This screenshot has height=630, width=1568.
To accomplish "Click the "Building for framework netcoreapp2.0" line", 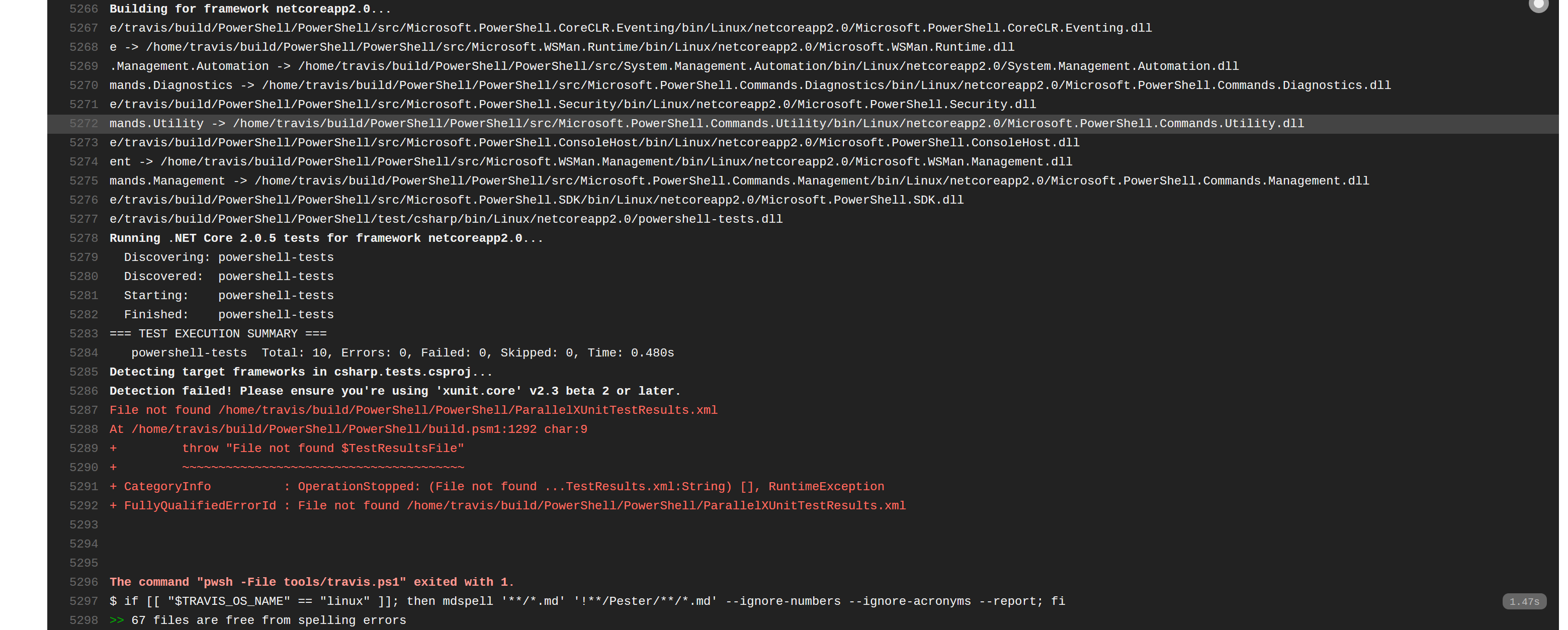I will click(x=250, y=9).
